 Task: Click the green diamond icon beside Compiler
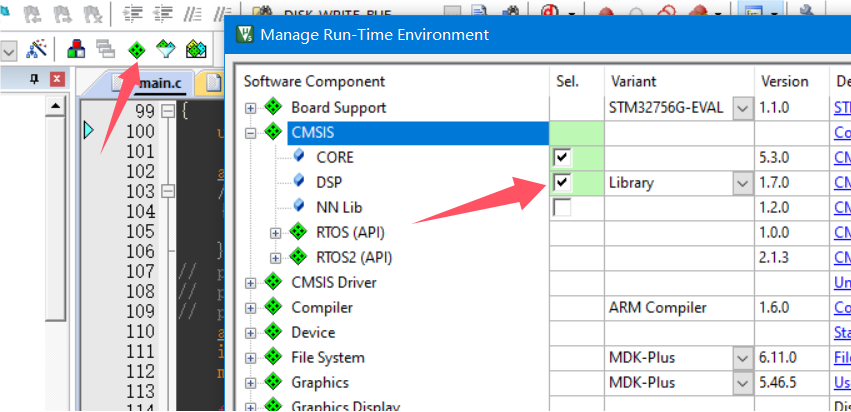pyautogui.click(x=272, y=307)
